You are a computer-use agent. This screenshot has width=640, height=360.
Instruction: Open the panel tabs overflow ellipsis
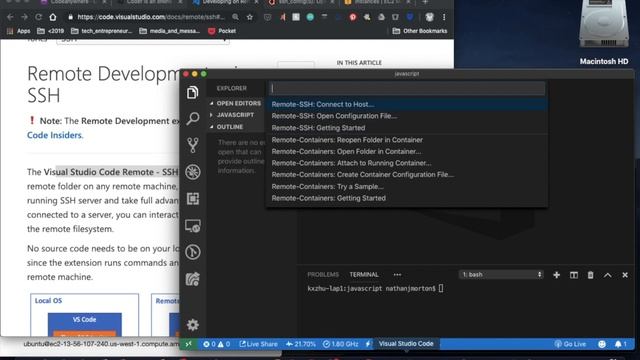click(397, 275)
